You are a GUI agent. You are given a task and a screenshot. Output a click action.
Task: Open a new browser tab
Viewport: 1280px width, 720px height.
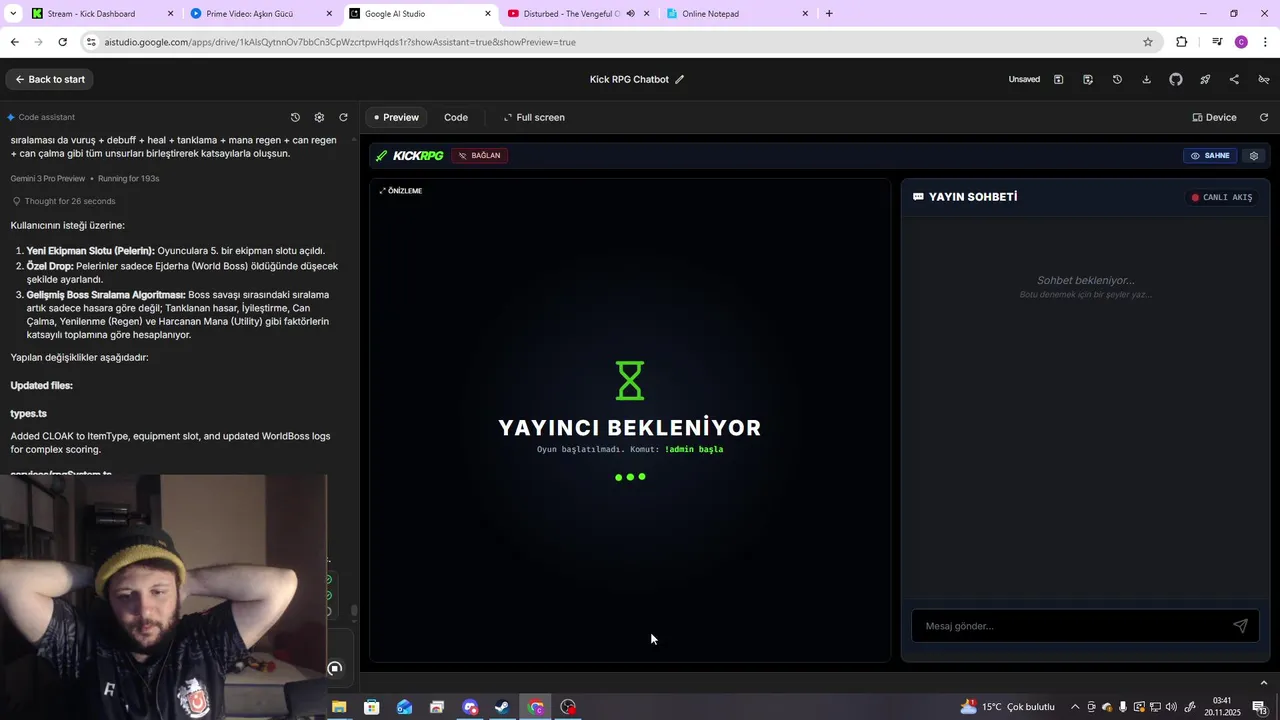point(829,14)
